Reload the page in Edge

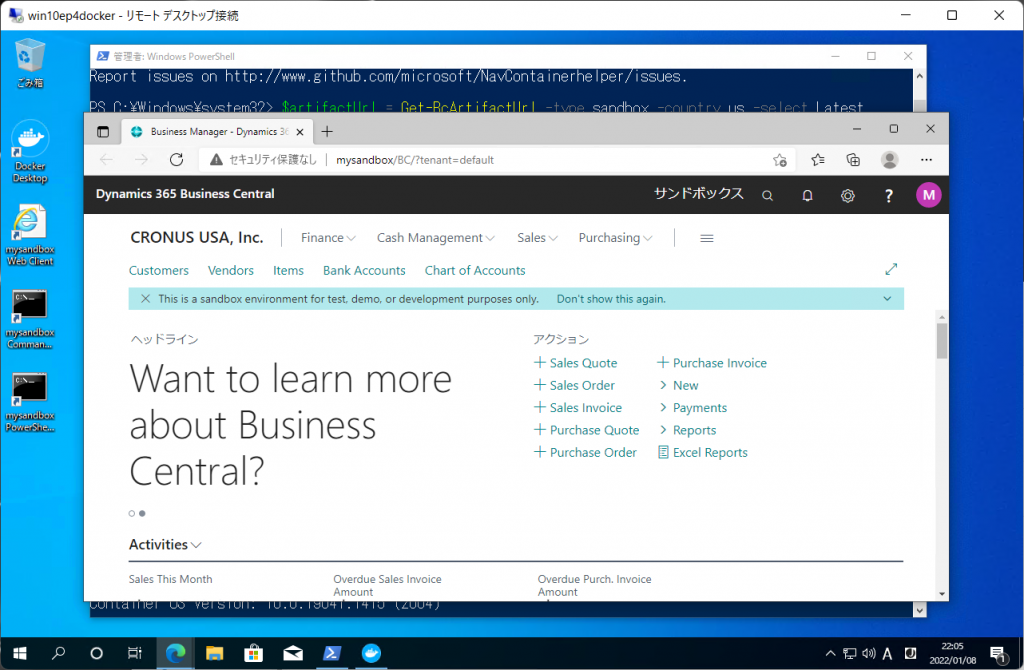176,160
